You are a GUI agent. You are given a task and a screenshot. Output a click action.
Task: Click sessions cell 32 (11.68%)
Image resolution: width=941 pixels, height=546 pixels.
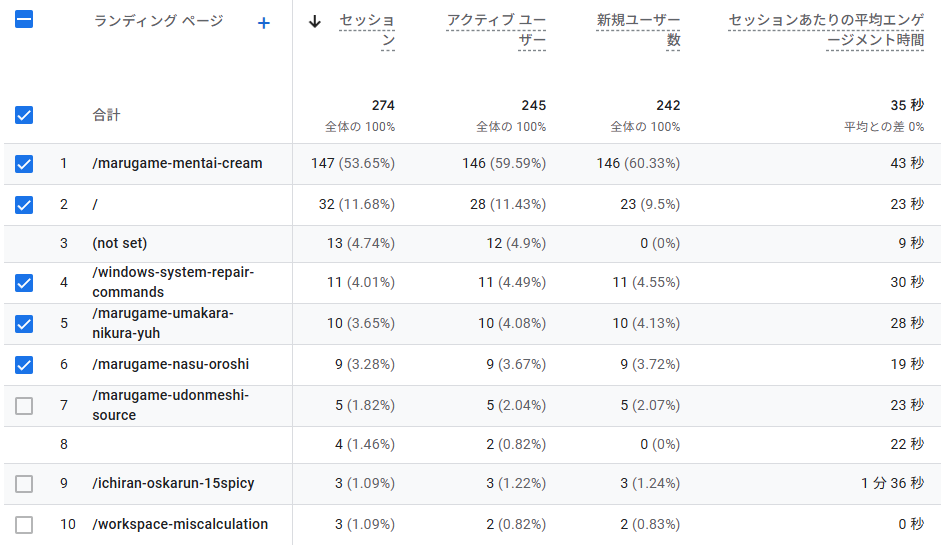click(356, 205)
